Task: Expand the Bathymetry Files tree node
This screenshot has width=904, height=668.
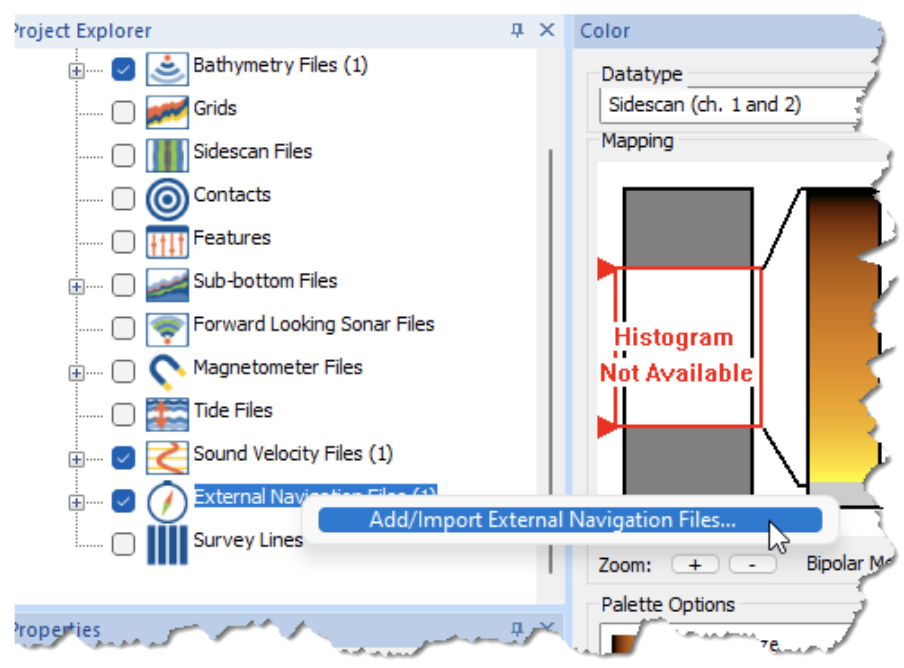Action: point(76,71)
